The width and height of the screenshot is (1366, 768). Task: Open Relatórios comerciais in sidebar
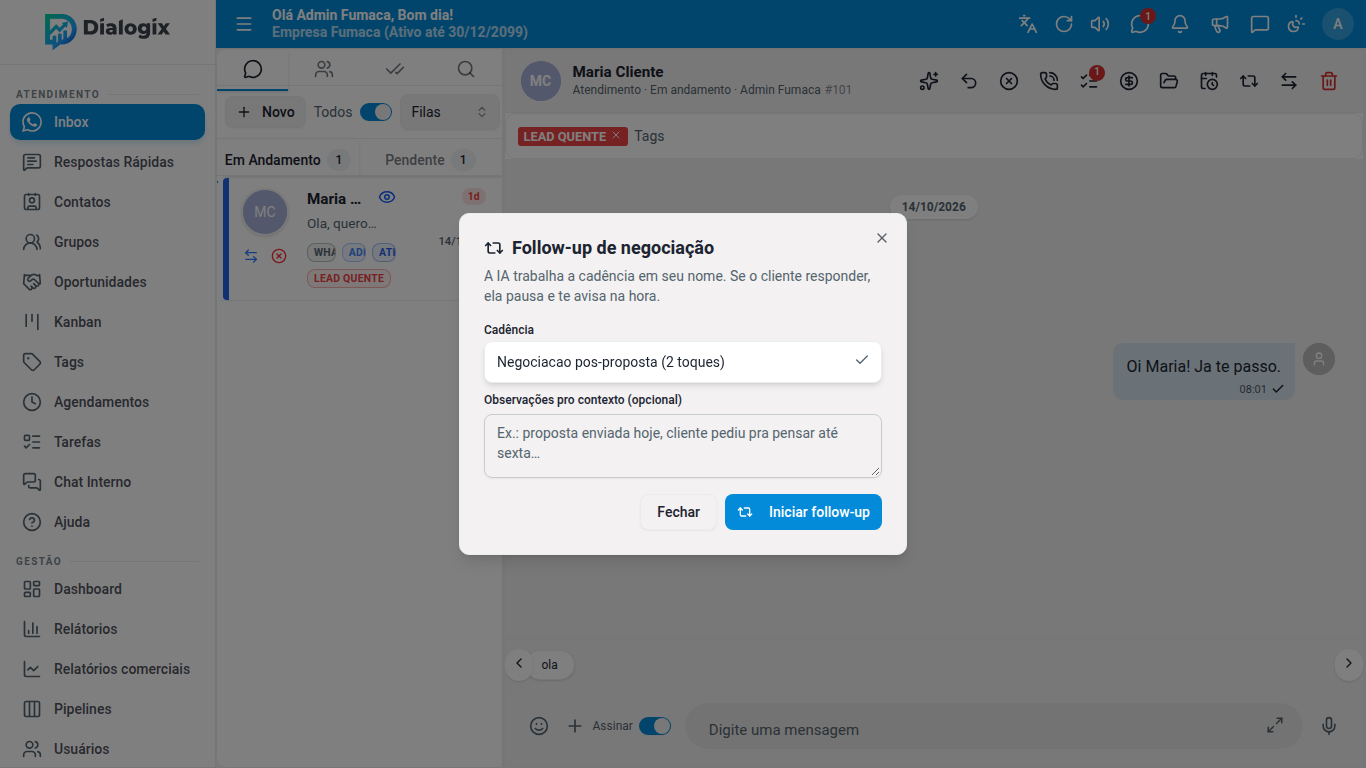[108, 669]
